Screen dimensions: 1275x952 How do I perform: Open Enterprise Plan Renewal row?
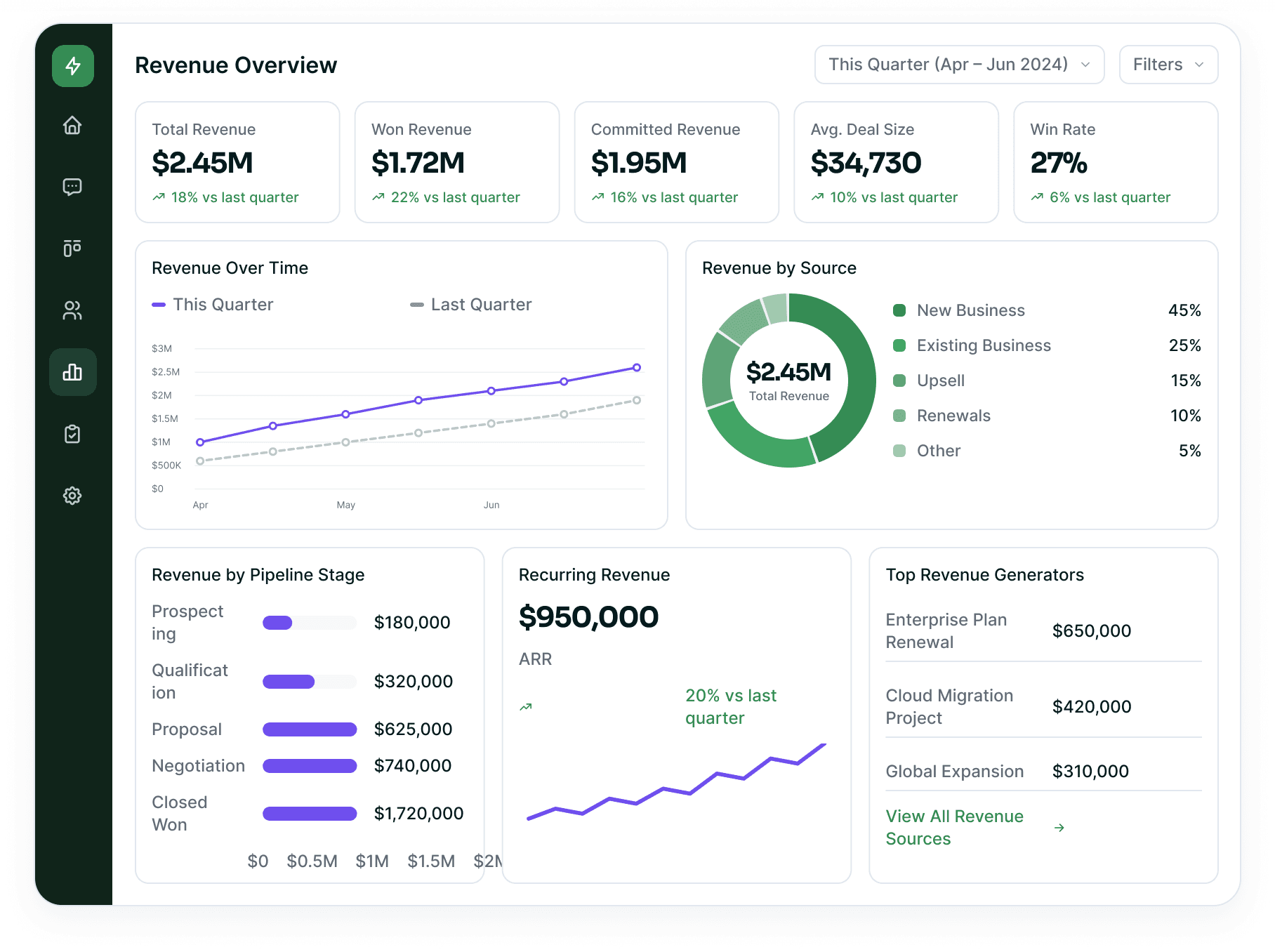click(x=1044, y=630)
